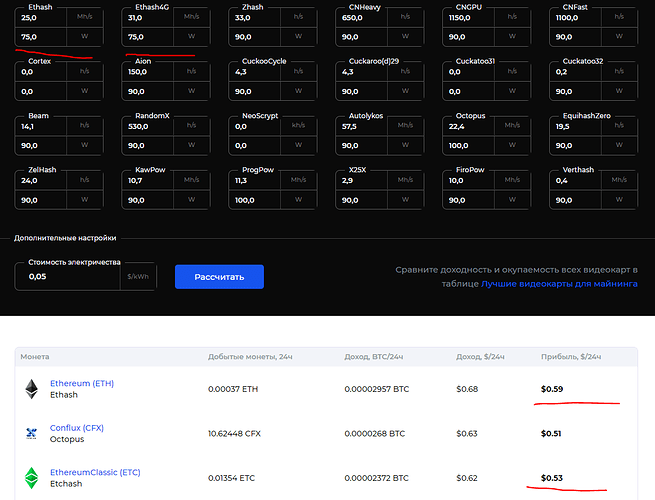Edit the Aion hashrate field 150,0
This screenshot has height=500, width=655.
148,72
